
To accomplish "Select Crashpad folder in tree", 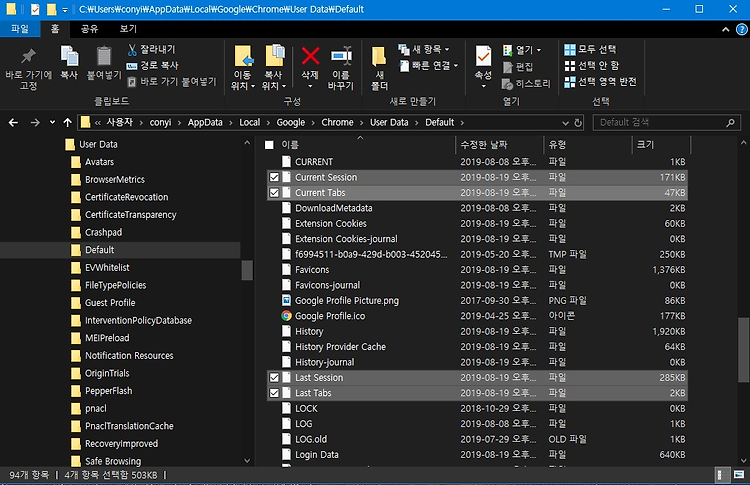I will 103,232.
